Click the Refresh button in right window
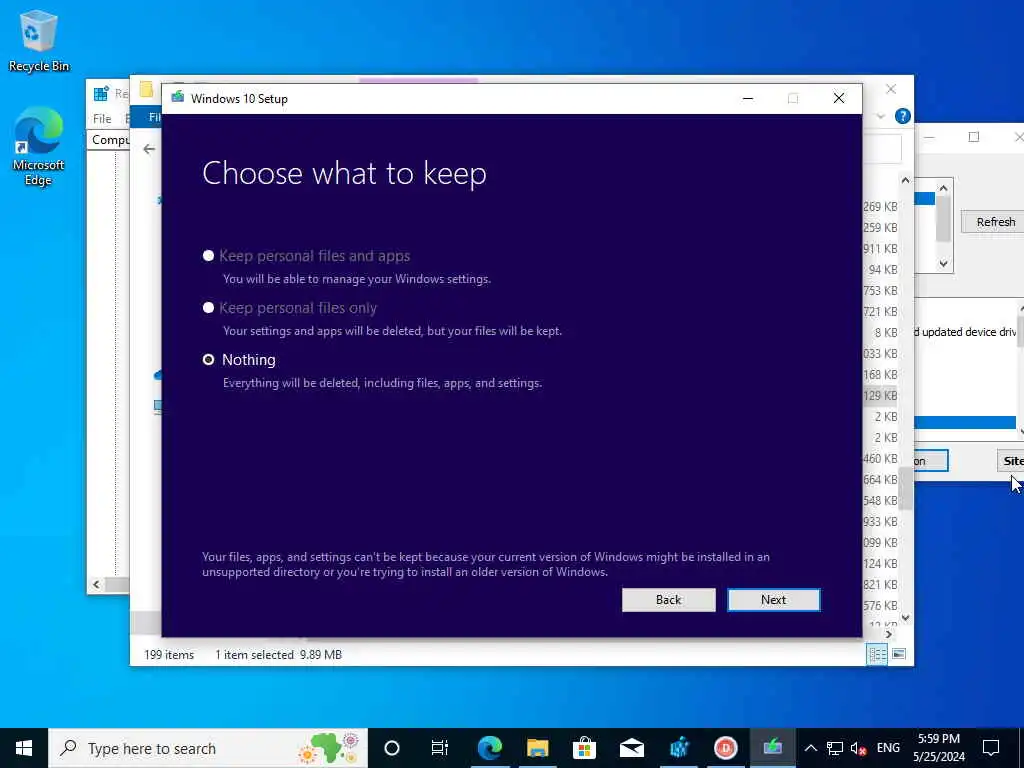 pyautogui.click(x=993, y=222)
